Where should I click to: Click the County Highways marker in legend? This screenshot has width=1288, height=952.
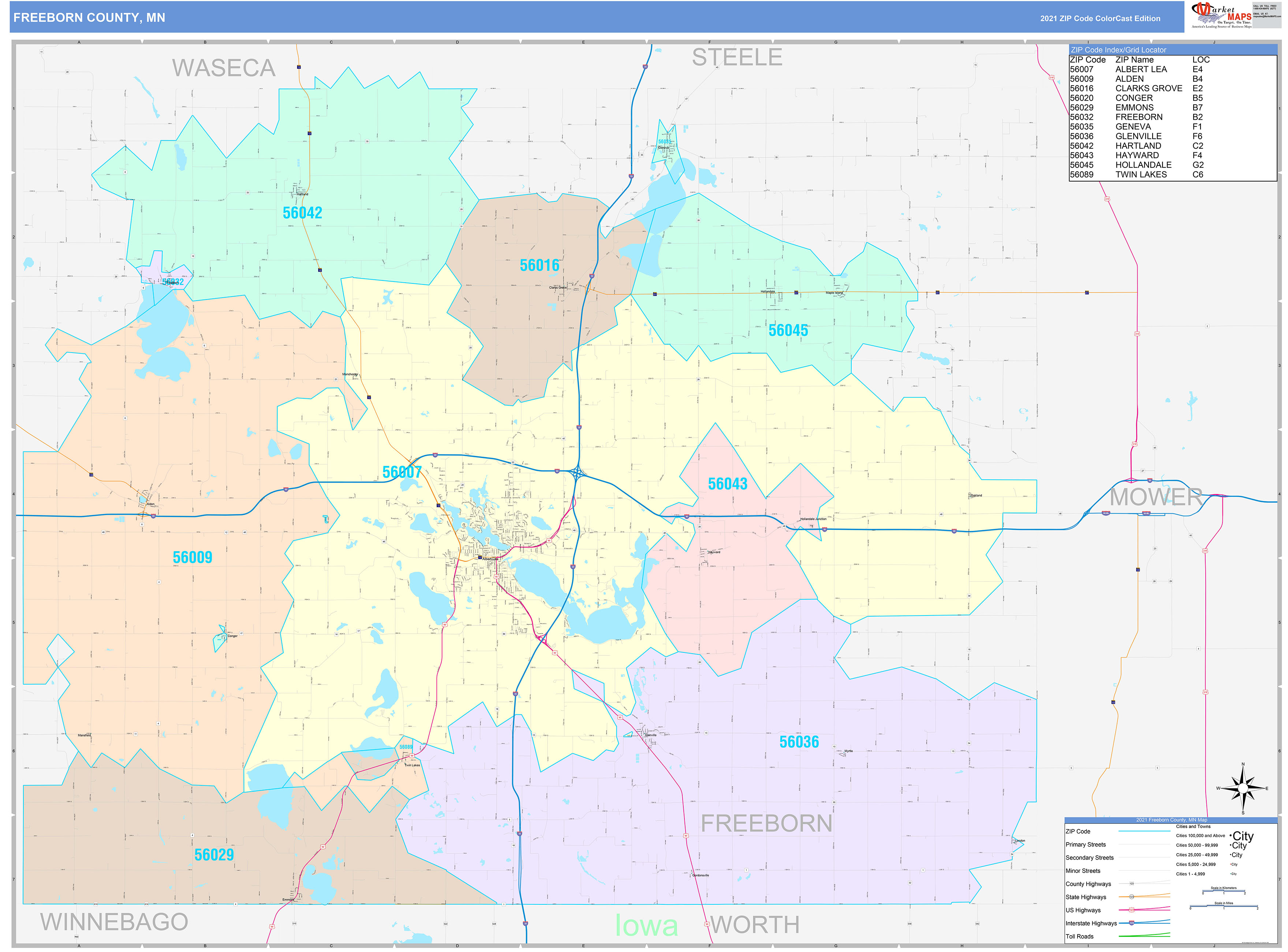click(x=1132, y=884)
